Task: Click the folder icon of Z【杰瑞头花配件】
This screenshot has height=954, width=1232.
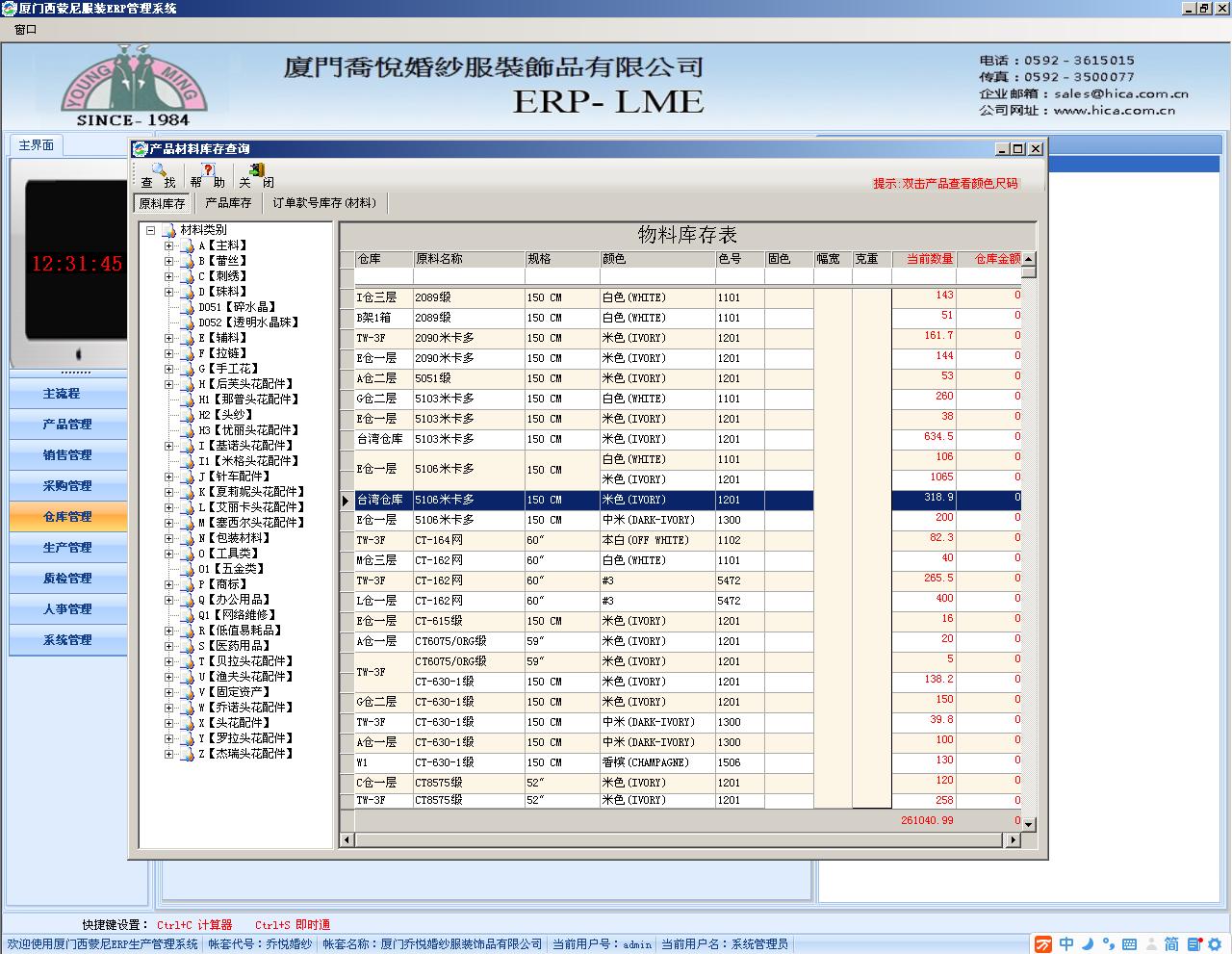Action: (187, 754)
